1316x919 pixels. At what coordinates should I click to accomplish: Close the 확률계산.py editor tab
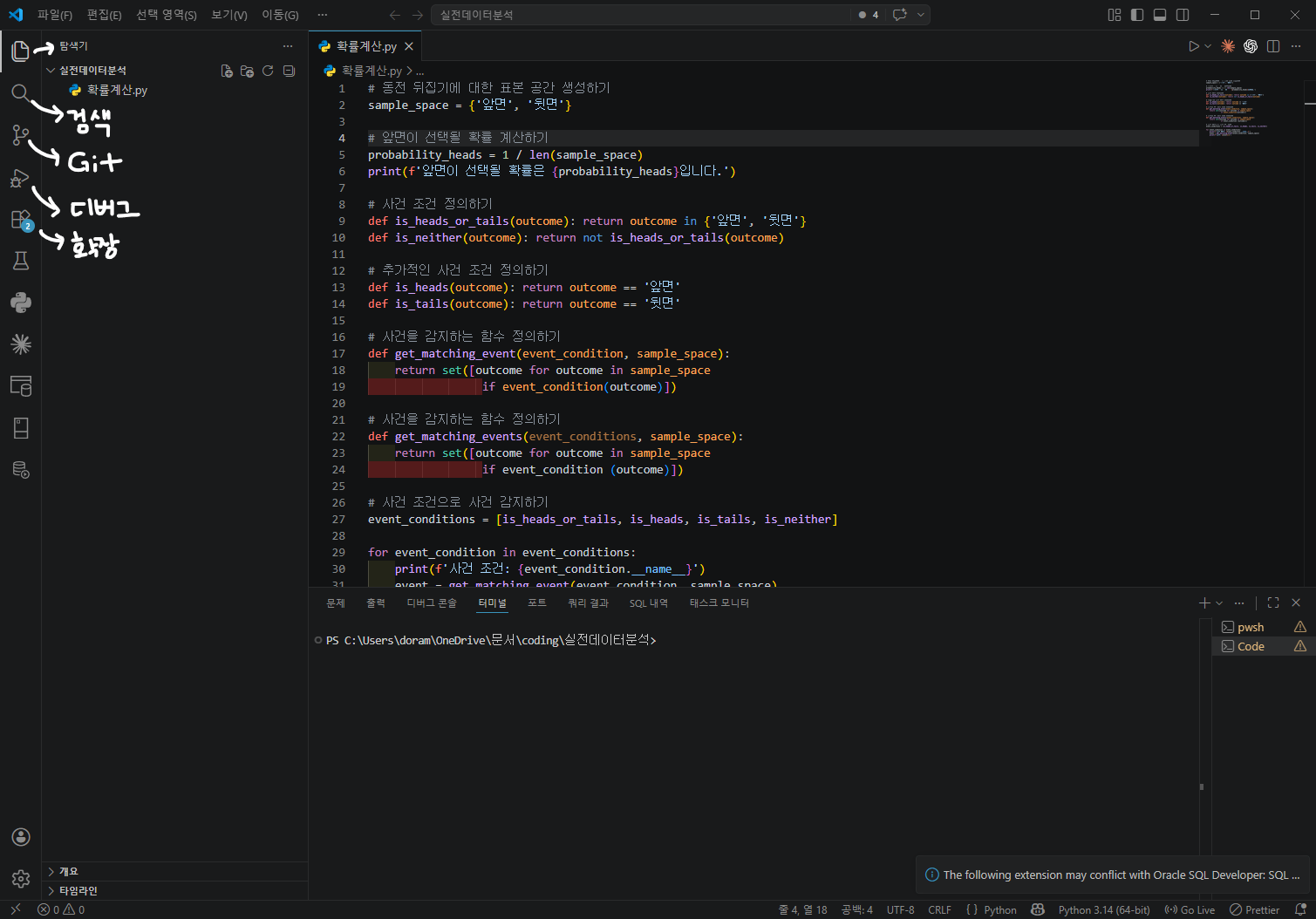[x=409, y=46]
